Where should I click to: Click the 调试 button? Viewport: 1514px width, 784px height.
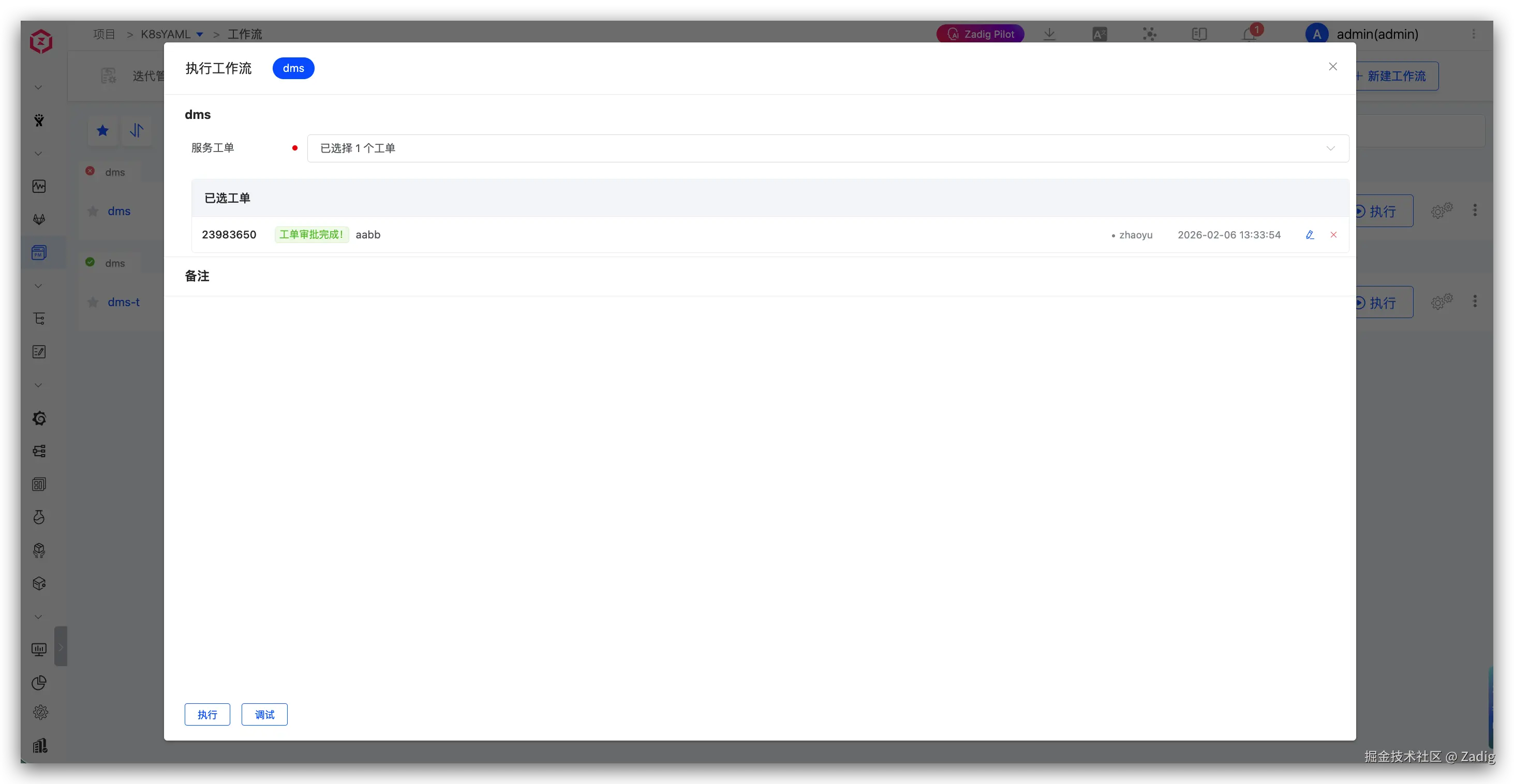pos(264,714)
